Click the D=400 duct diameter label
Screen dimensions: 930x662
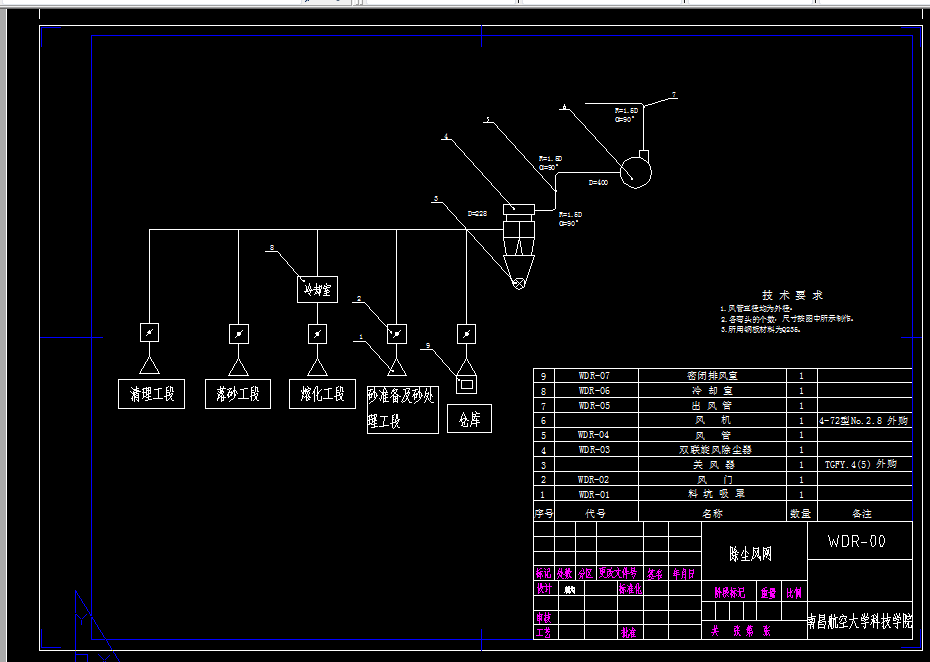click(x=598, y=183)
